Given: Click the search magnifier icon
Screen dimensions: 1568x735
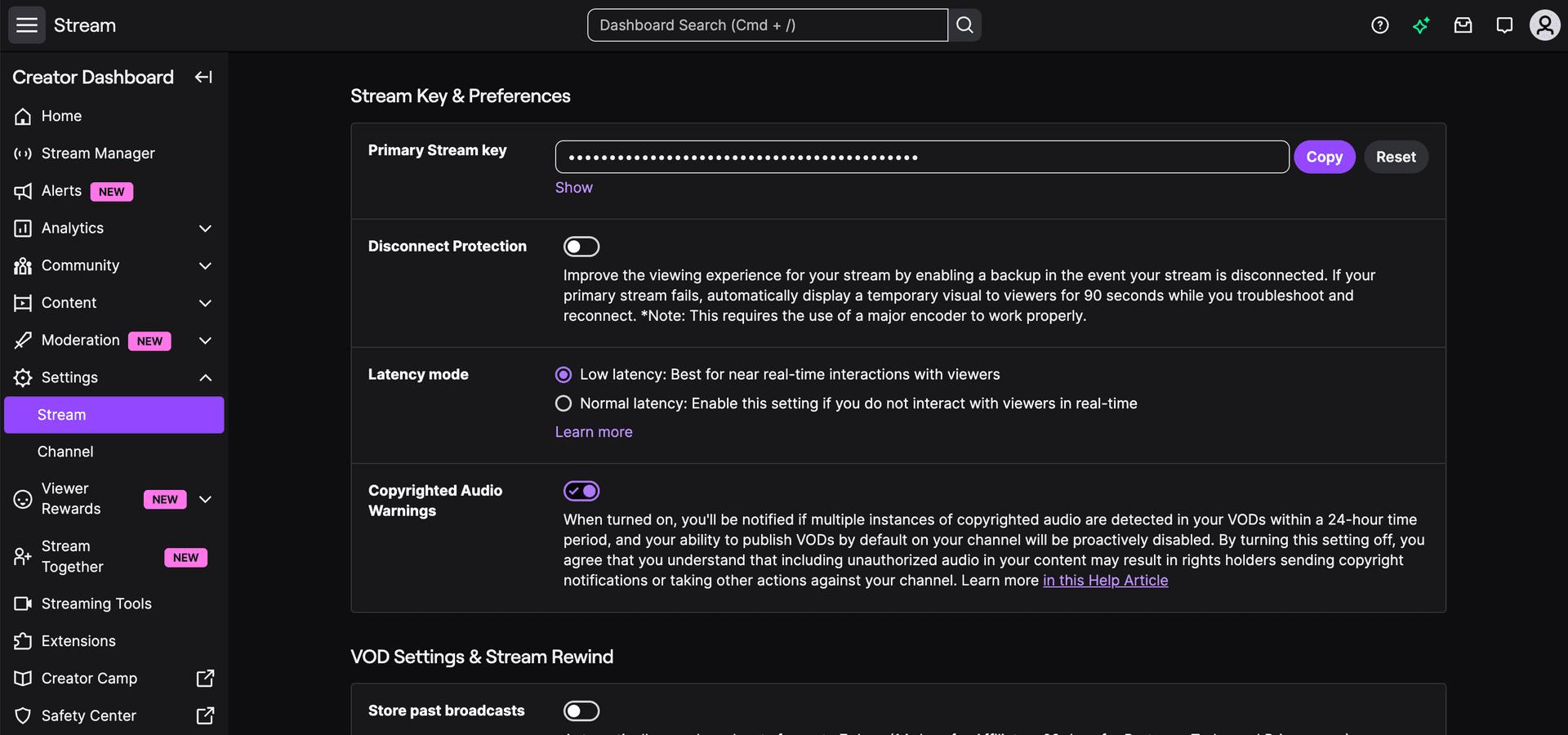Looking at the screenshot, I should point(964,25).
